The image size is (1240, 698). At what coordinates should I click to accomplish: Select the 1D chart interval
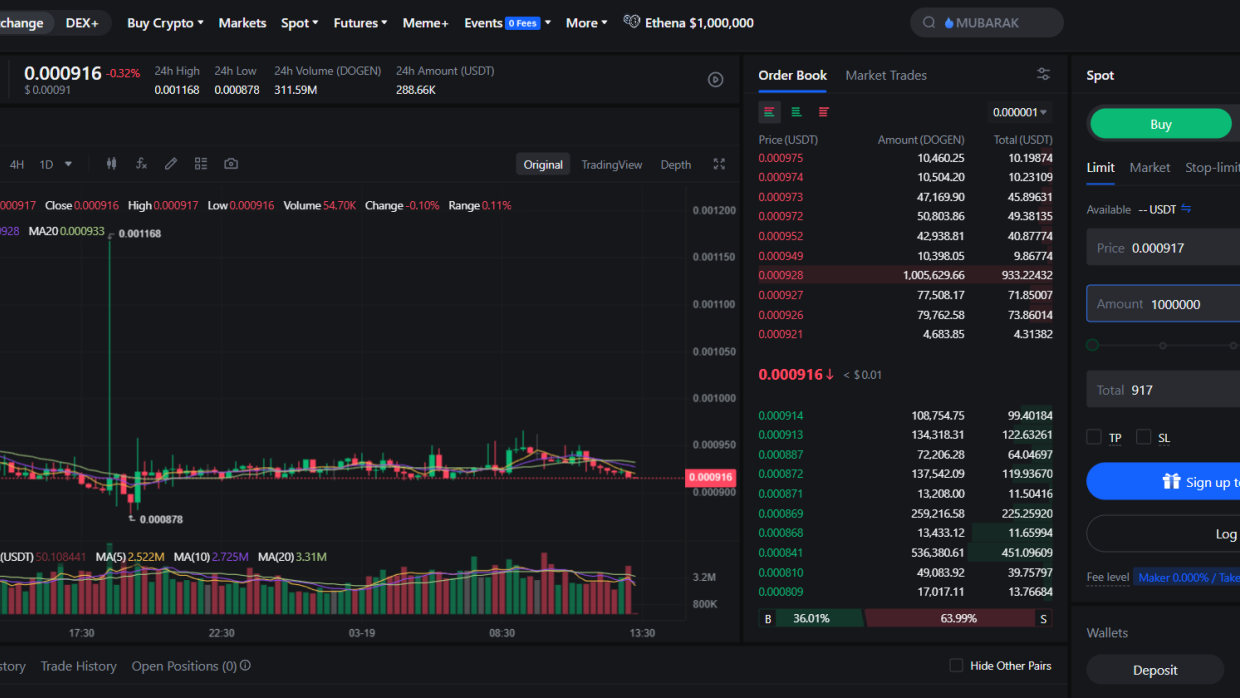click(46, 164)
